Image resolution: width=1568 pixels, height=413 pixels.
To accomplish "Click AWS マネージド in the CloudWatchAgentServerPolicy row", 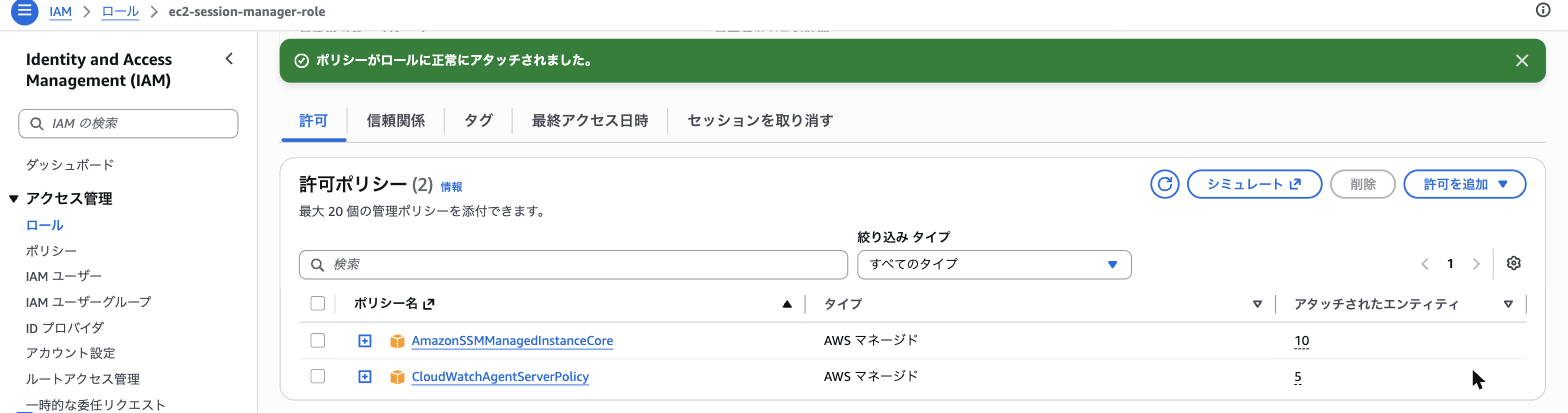I will [871, 377].
